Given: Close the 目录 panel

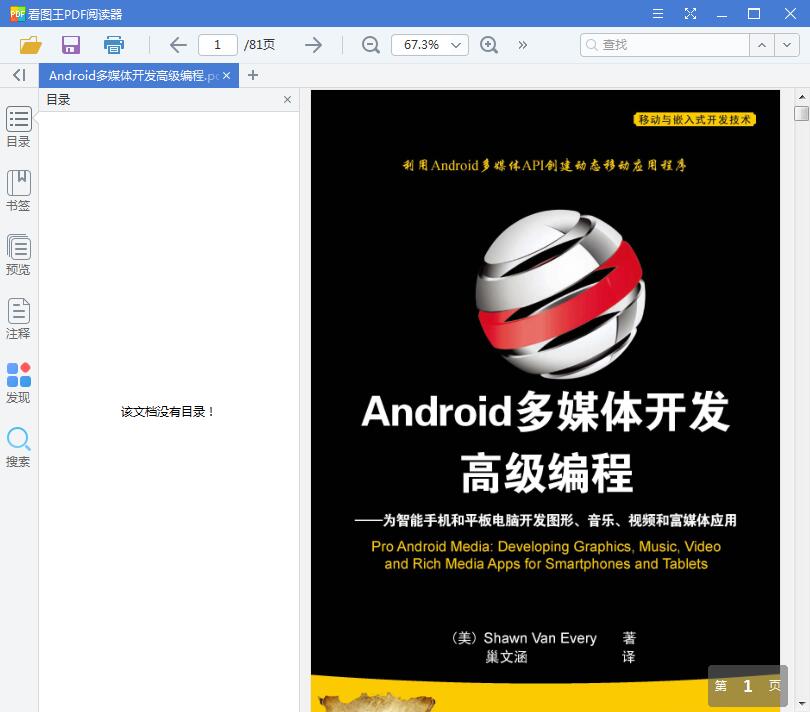Looking at the screenshot, I should (287, 99).
